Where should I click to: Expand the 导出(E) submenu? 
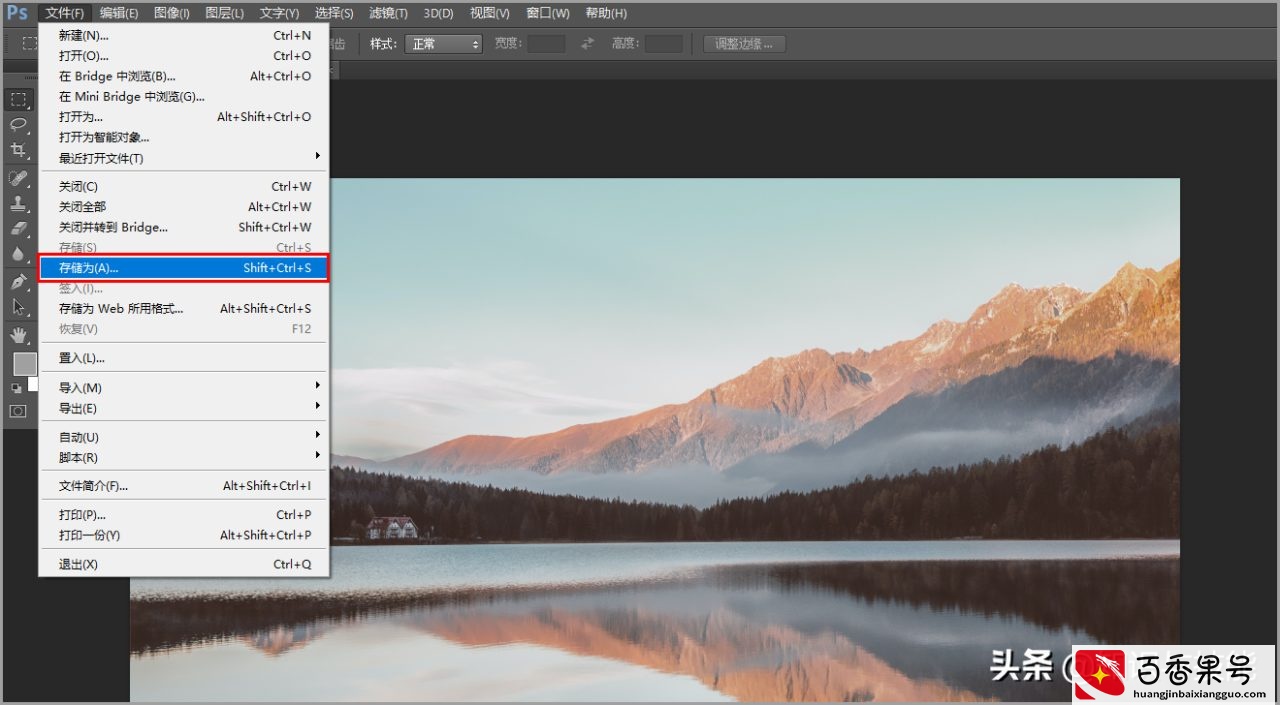pyautogui.click(x=183, y=408)
